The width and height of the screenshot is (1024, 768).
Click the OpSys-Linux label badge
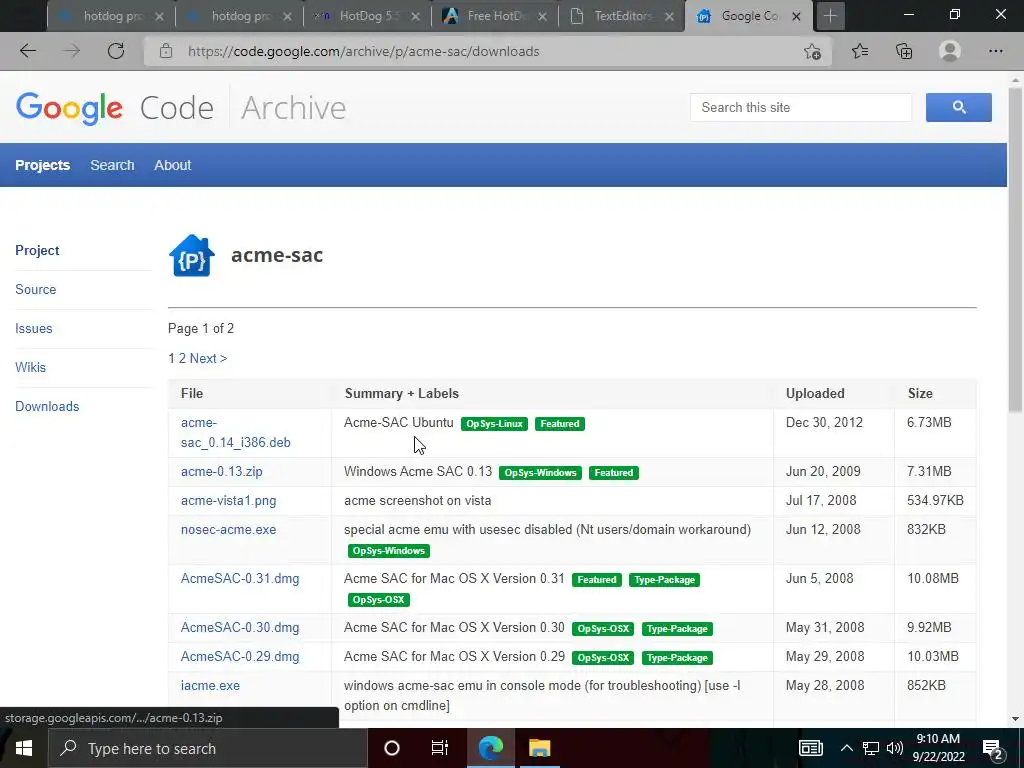pos(494,424)
